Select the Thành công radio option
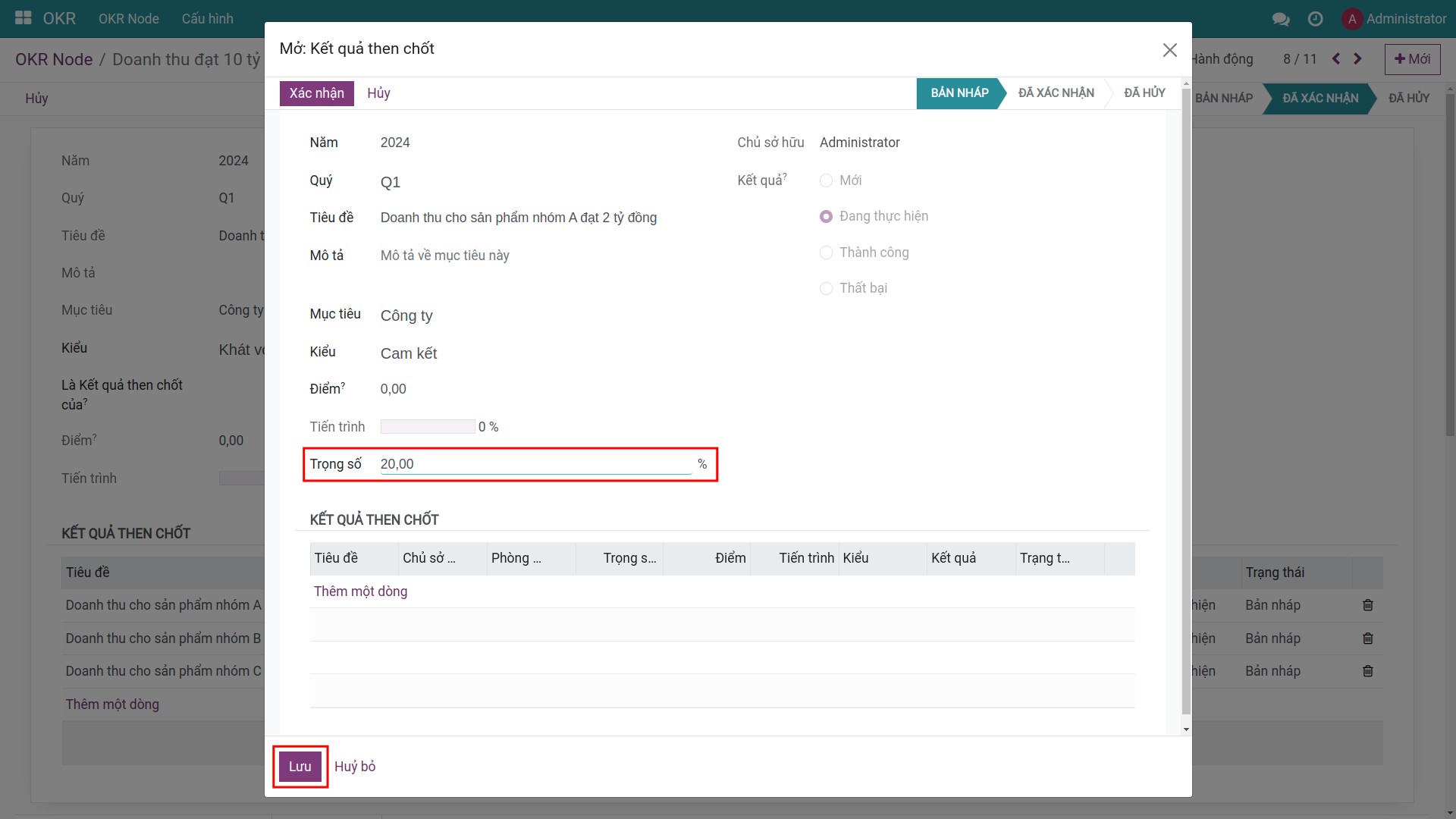 click(827, 253)
